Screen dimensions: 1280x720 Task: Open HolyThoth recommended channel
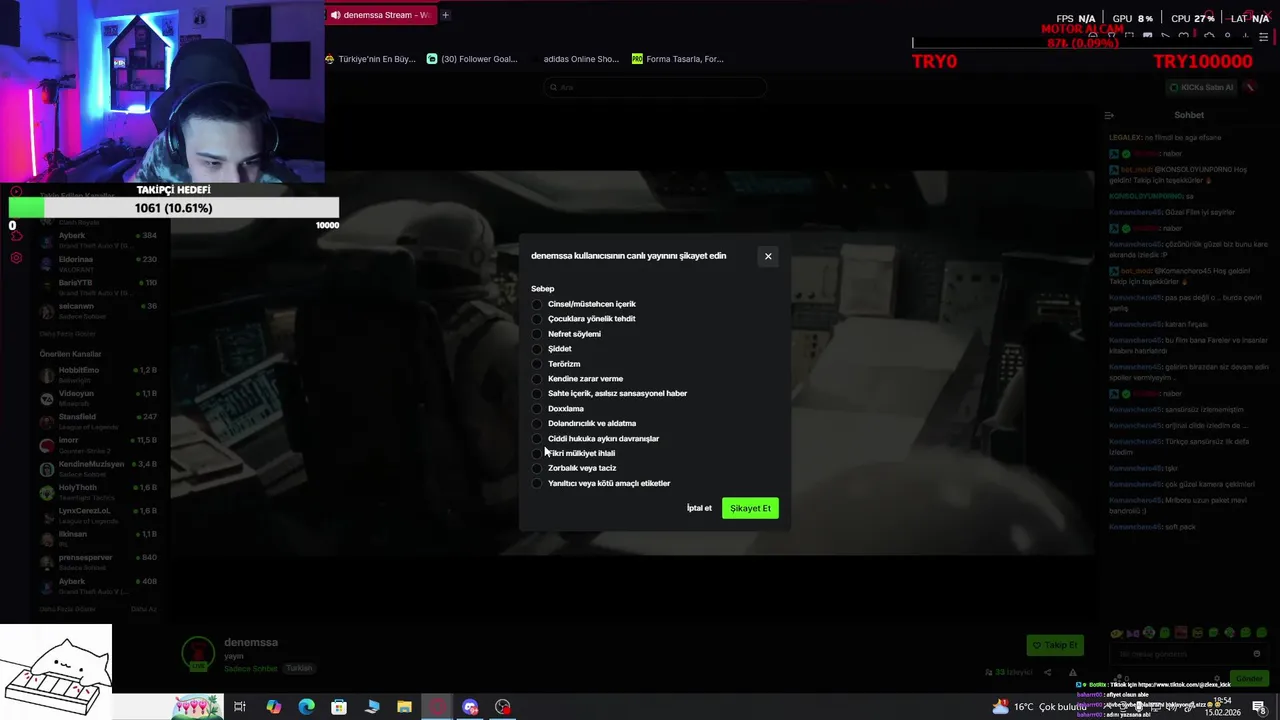[99, 492]
